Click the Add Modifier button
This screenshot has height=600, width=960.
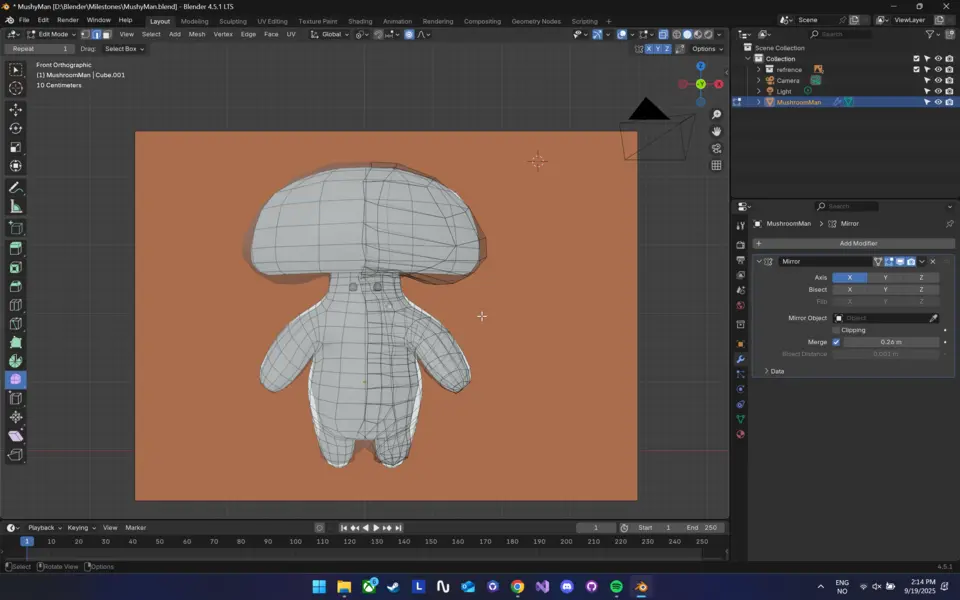[853, 244]
